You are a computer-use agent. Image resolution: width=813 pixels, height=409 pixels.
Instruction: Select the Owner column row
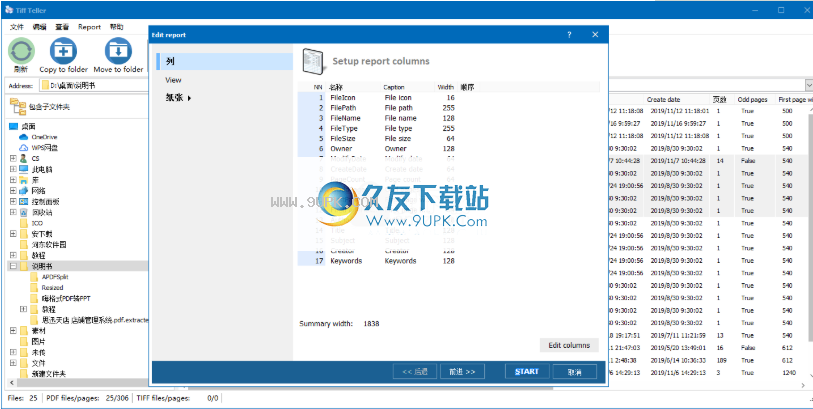(x=377, y=149)
